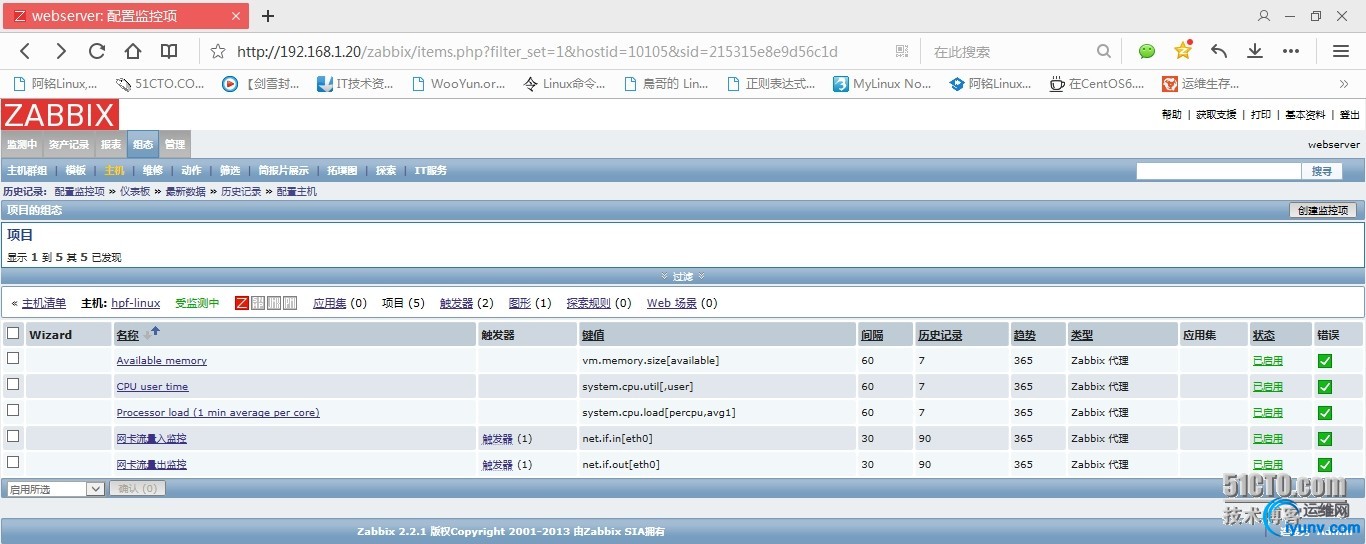Image resolution: width=1366 pixels, height=544 pixels.
Task: Click the star bookmark icon in address bar
Action: (x=218, y=51)
